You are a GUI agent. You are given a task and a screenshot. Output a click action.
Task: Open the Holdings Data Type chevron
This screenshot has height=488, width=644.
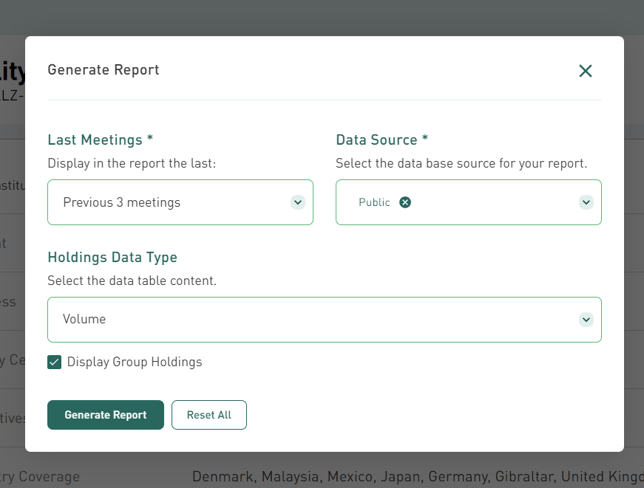click(586, 320)
